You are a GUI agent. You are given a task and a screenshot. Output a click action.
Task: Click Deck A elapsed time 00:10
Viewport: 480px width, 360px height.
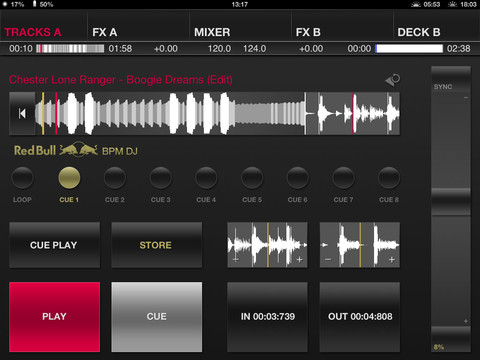pyautogui.click(x=21, y=49)
